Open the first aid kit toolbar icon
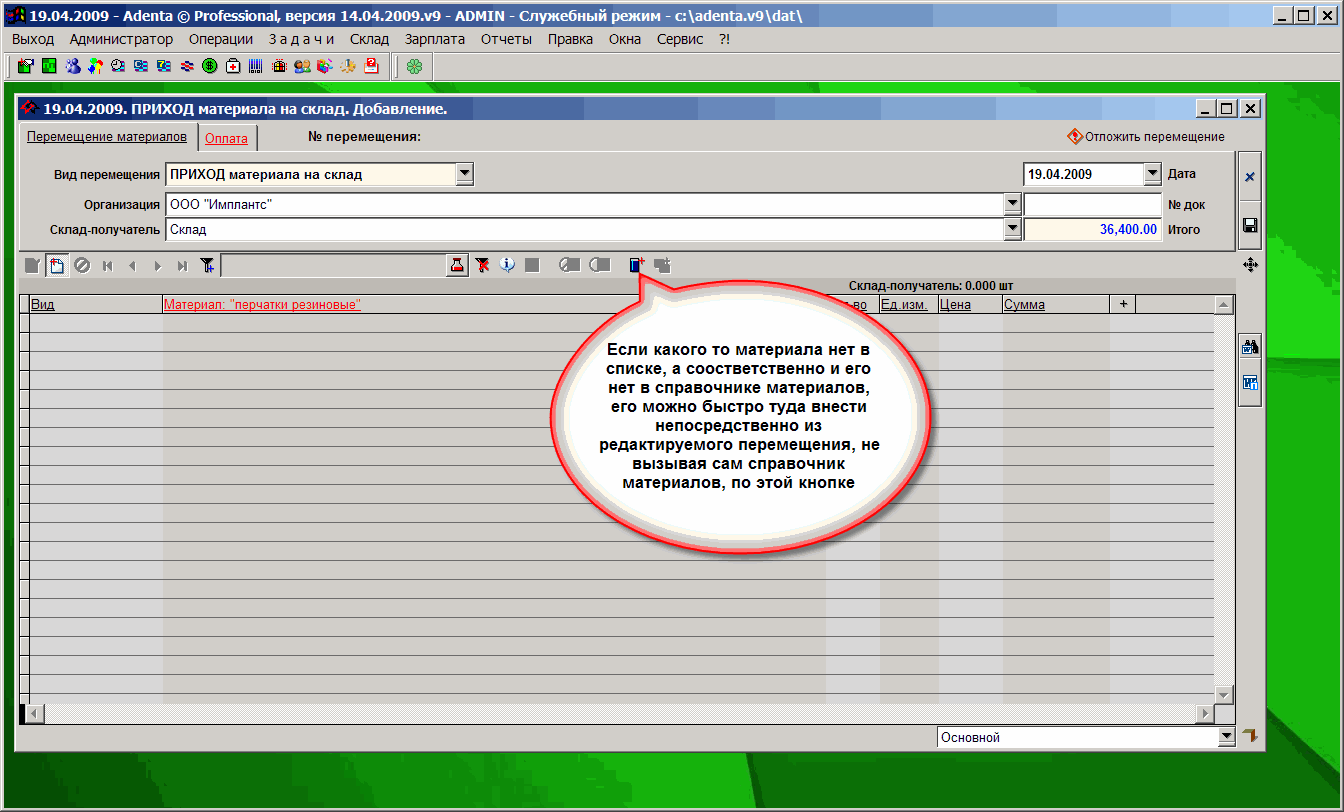This screenshot has height=812, width=1344. tap(233, 67)
